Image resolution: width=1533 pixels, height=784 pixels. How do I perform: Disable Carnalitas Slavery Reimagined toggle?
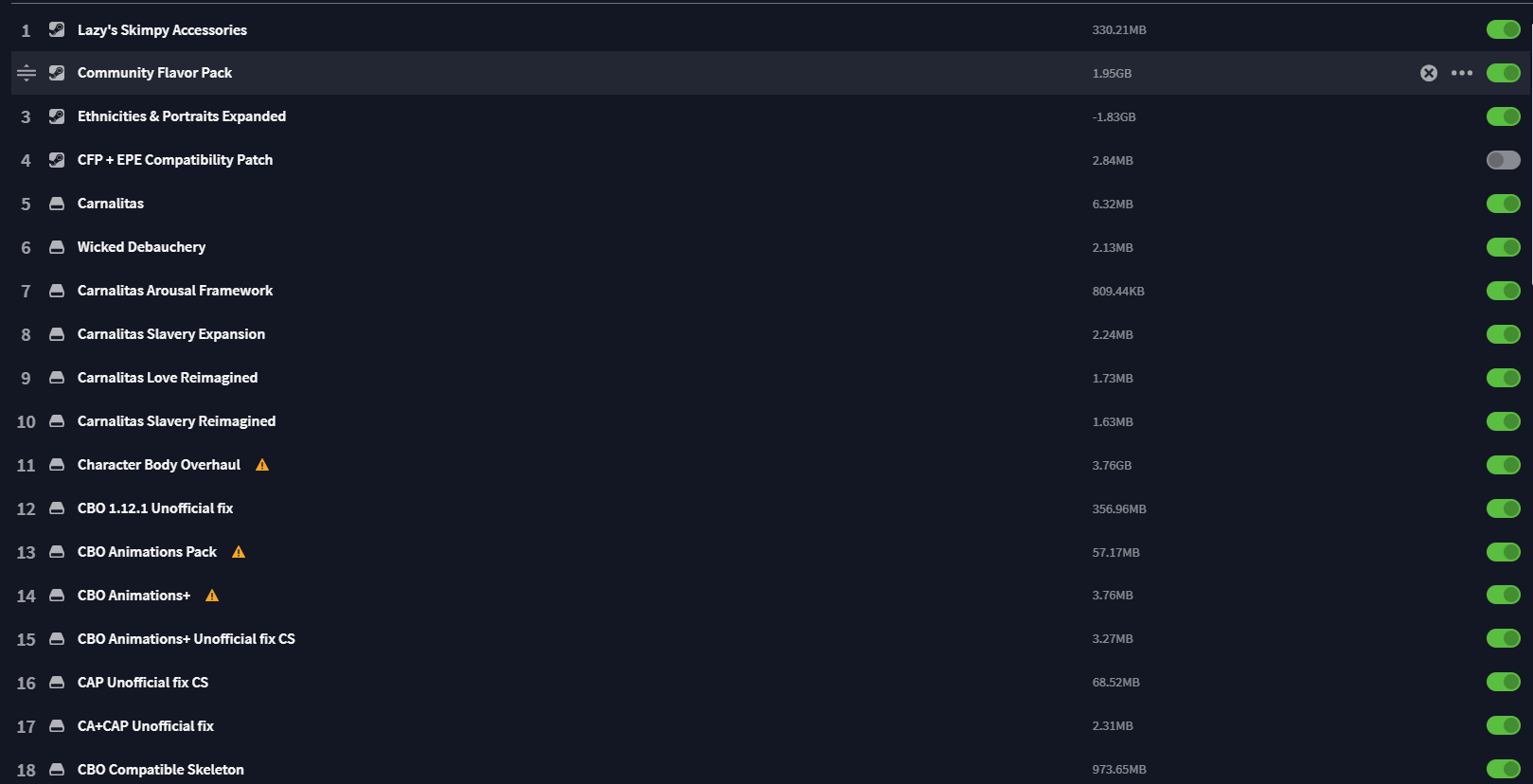(1504, 421)
